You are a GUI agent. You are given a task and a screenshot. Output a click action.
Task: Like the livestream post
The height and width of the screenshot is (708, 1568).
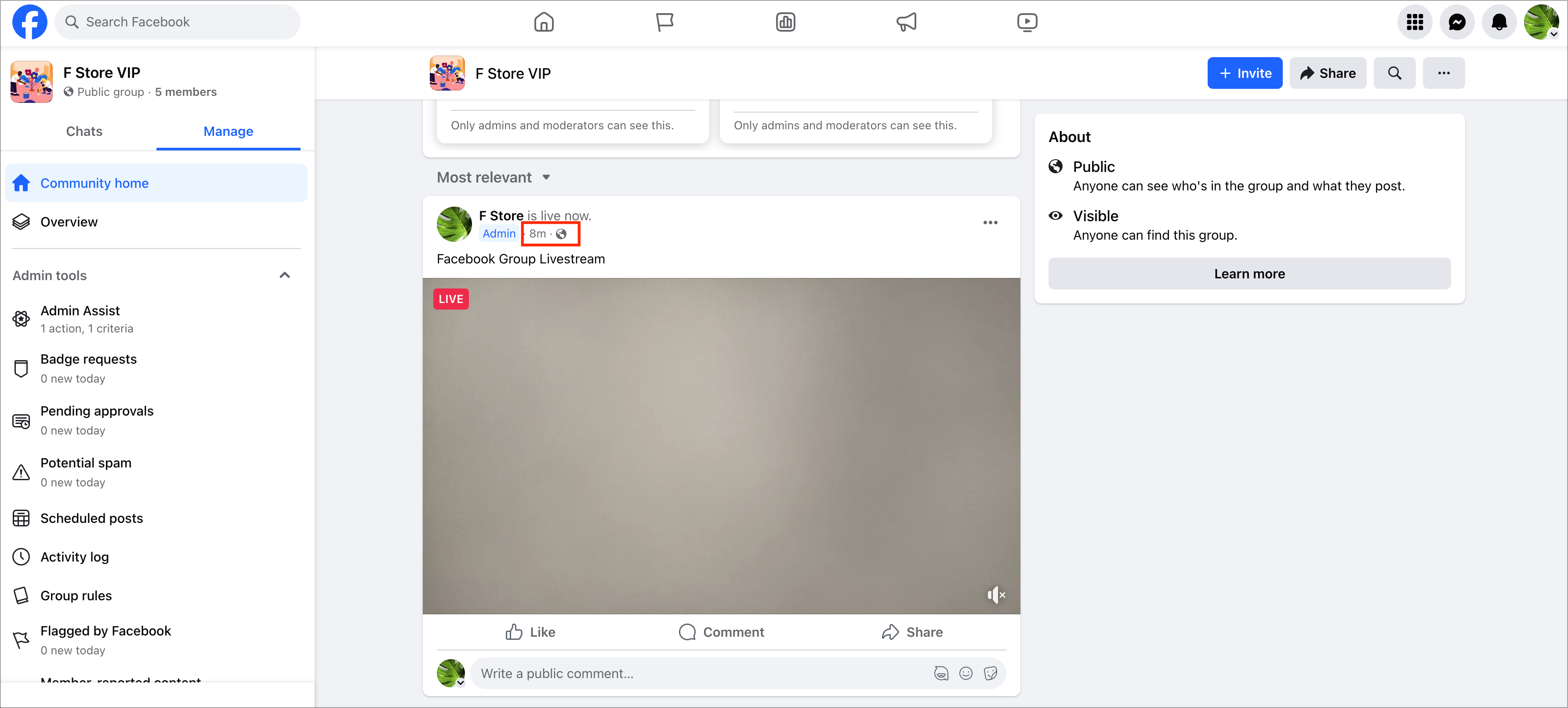pyautogui.click(x=530, y=632)
